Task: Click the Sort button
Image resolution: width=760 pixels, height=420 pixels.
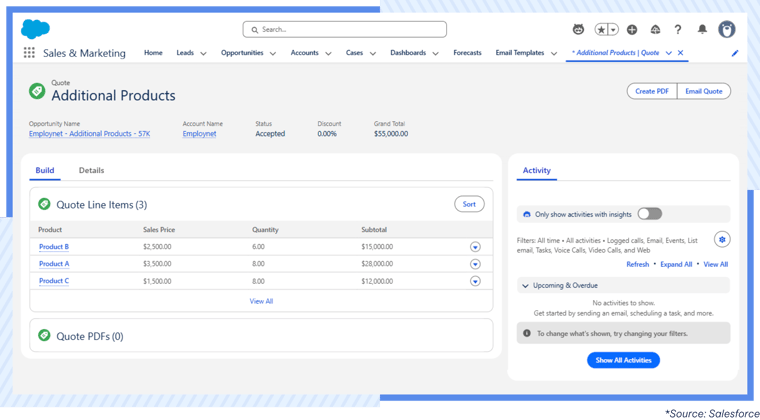Action: click(469, 204)
